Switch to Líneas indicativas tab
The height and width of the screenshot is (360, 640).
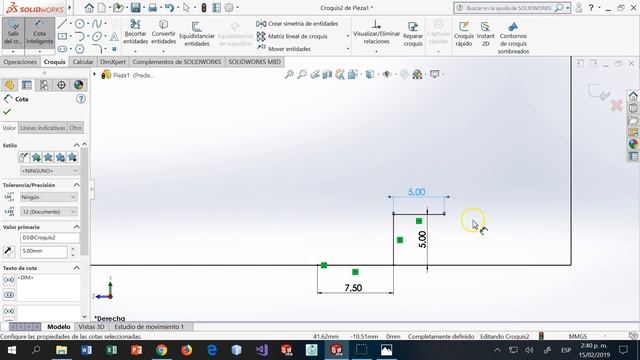(42, 128)
